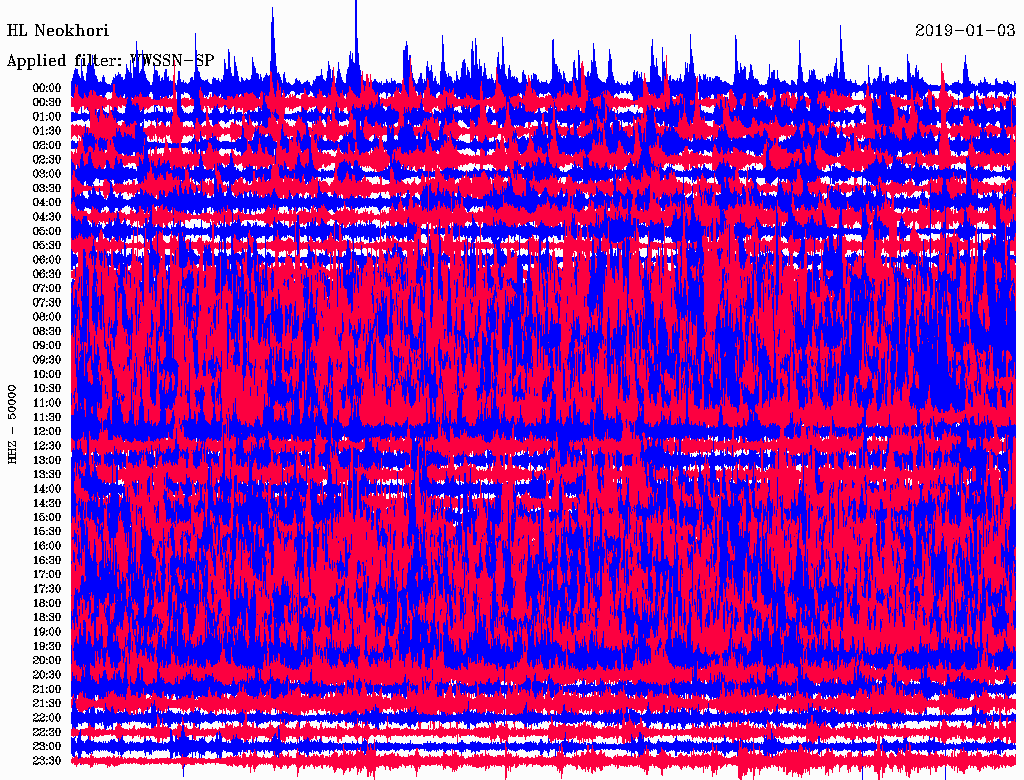Select the 09:30 time label
The image size is (1024, 780).
tap(46, 360)
